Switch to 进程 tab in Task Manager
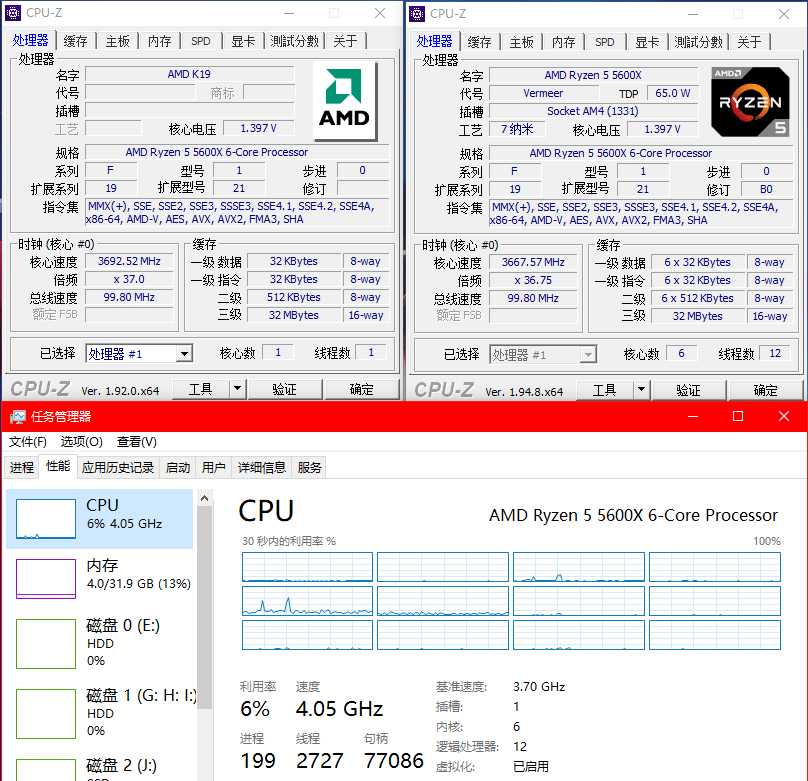 point(22,468)
